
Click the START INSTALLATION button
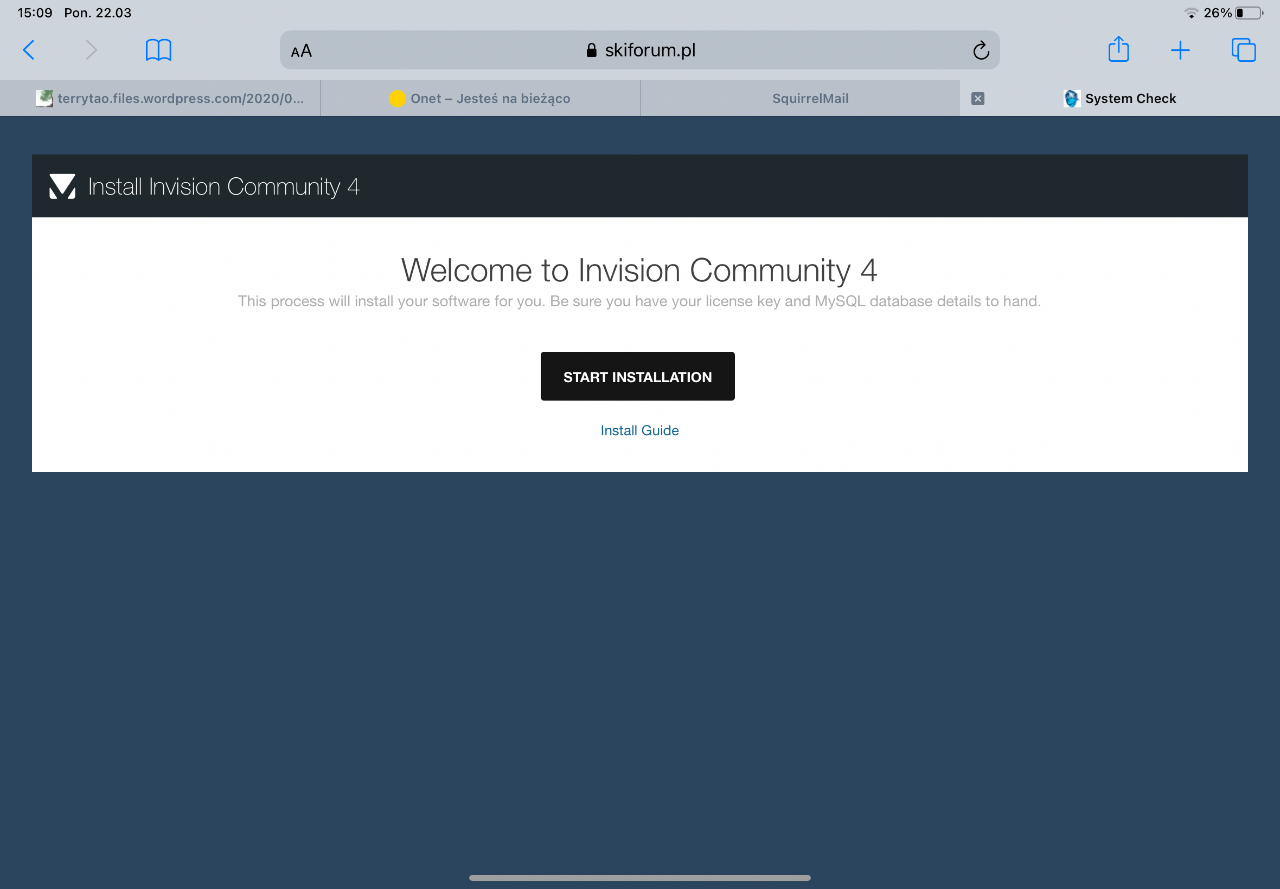point(638,377)
